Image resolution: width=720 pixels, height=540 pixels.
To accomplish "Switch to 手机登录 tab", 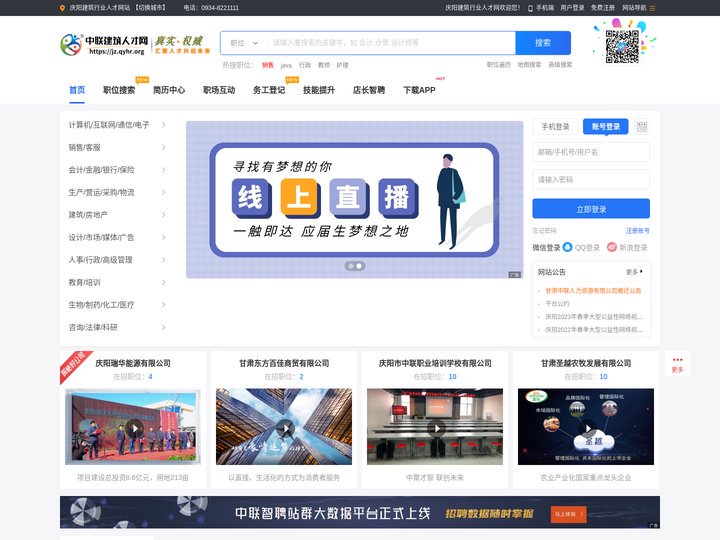I will 555,127.
